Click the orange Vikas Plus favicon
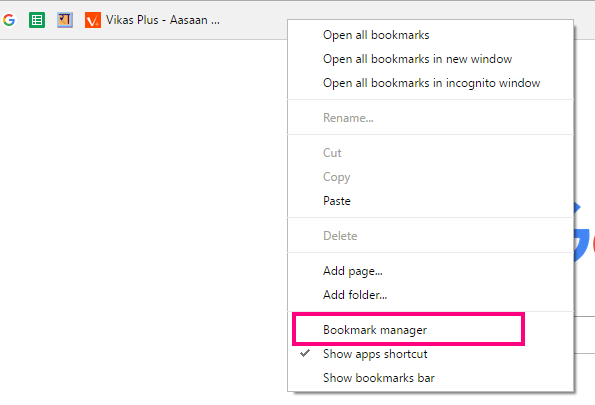Viewport: 595px width, 405px height. [x=93, y=20]
